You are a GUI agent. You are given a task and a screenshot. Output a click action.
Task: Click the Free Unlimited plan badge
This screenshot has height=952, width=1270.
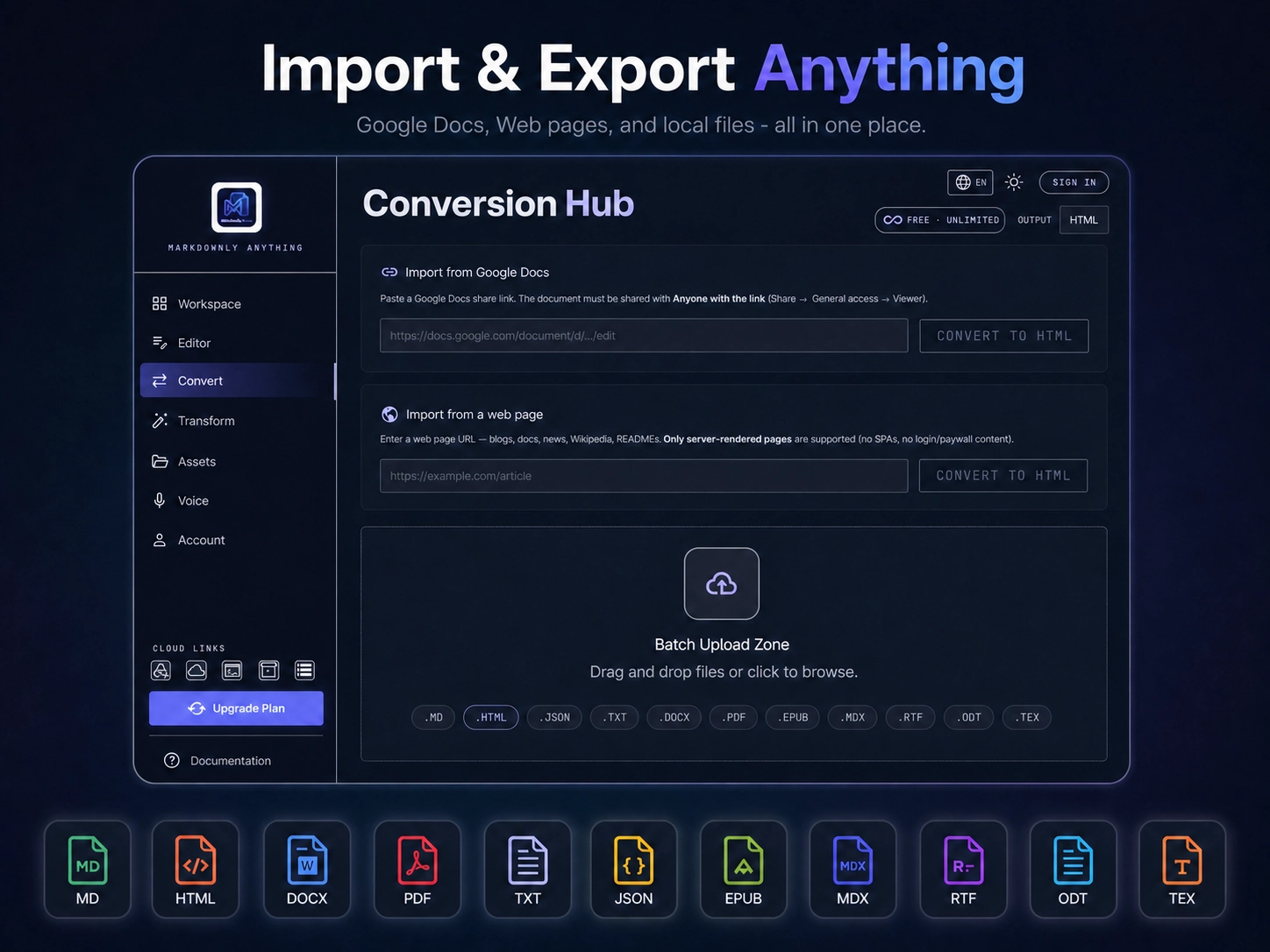[940, 220]
